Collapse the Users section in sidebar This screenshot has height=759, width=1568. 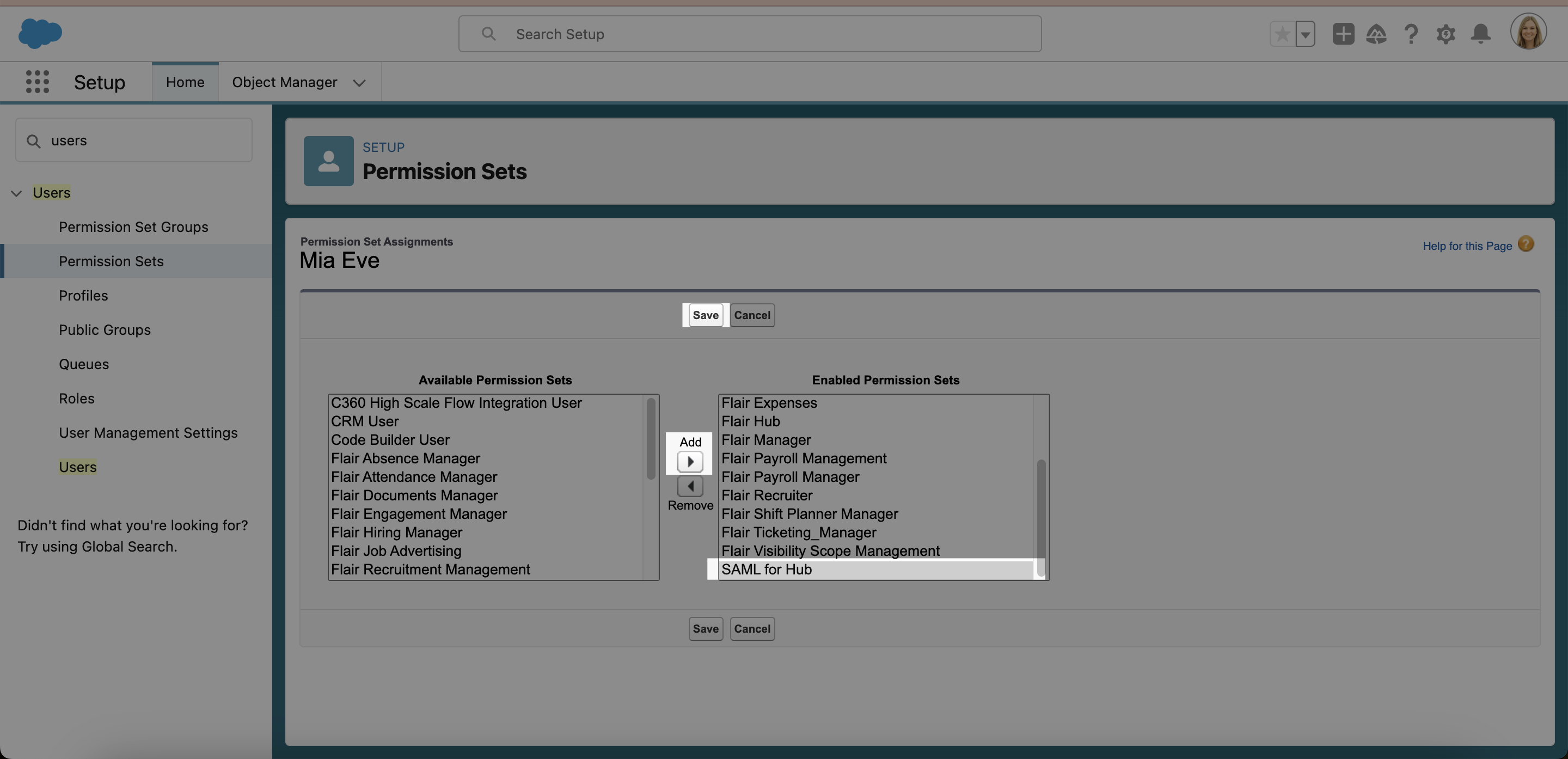coord(16,193)
